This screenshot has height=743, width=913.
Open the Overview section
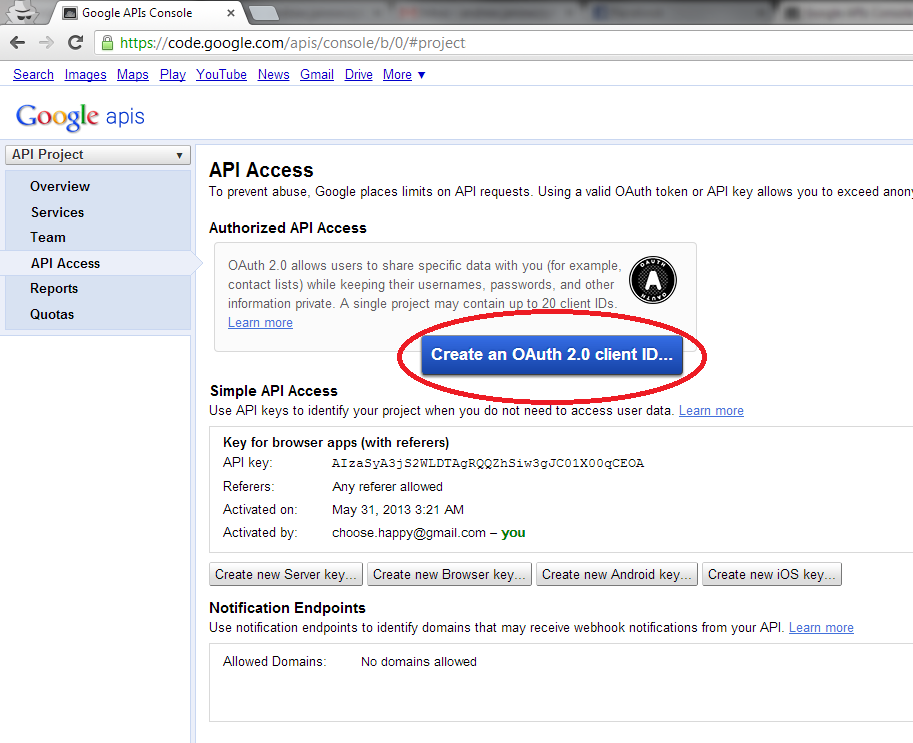[60, 186]
